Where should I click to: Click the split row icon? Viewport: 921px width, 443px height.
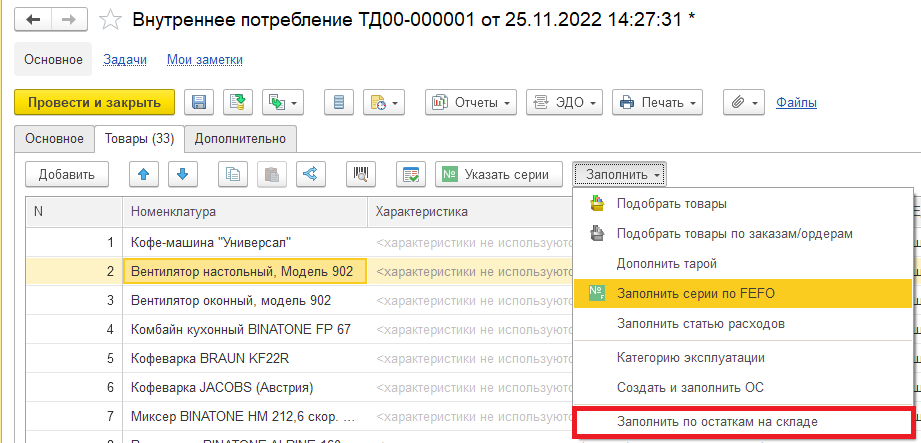[310, 174]
